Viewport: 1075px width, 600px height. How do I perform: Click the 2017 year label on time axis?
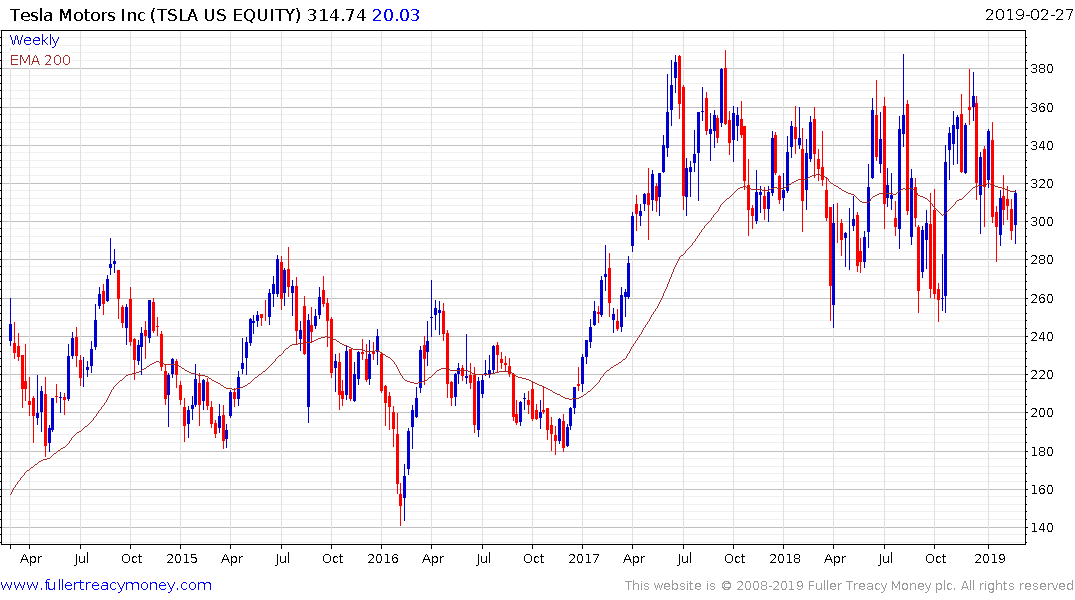click(x=583, y=558)
